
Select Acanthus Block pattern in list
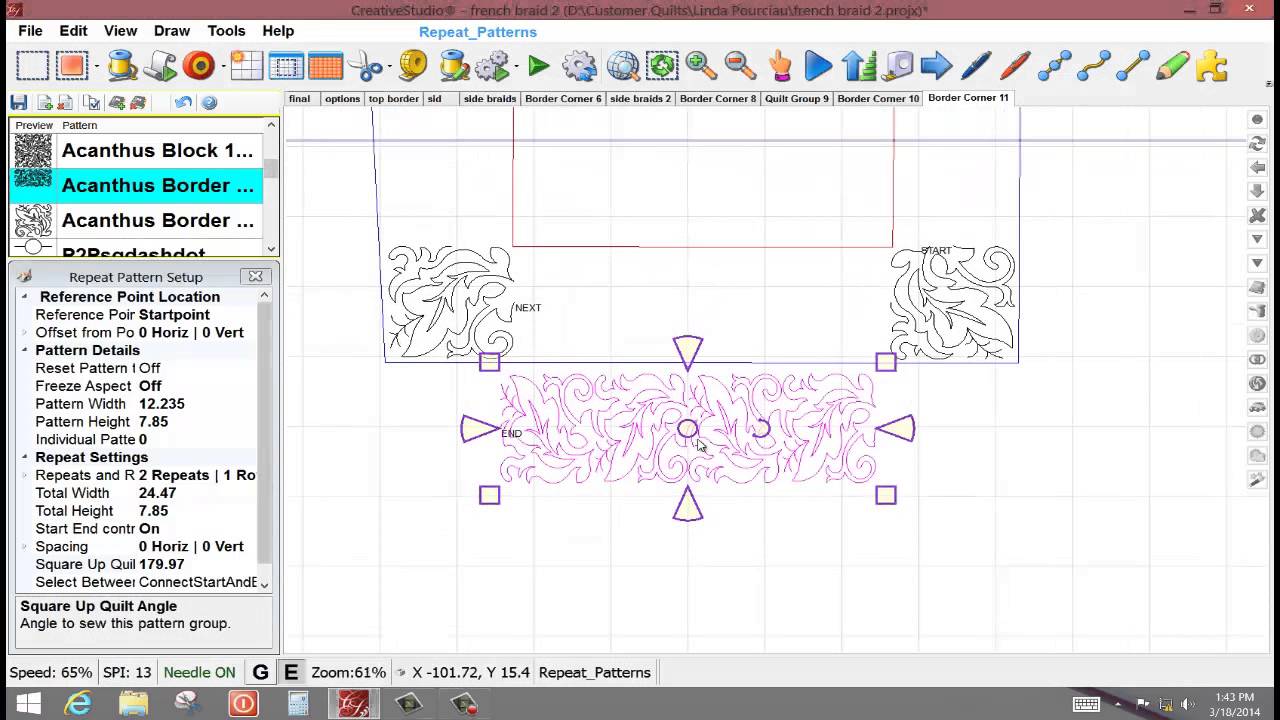pos(157,151)
